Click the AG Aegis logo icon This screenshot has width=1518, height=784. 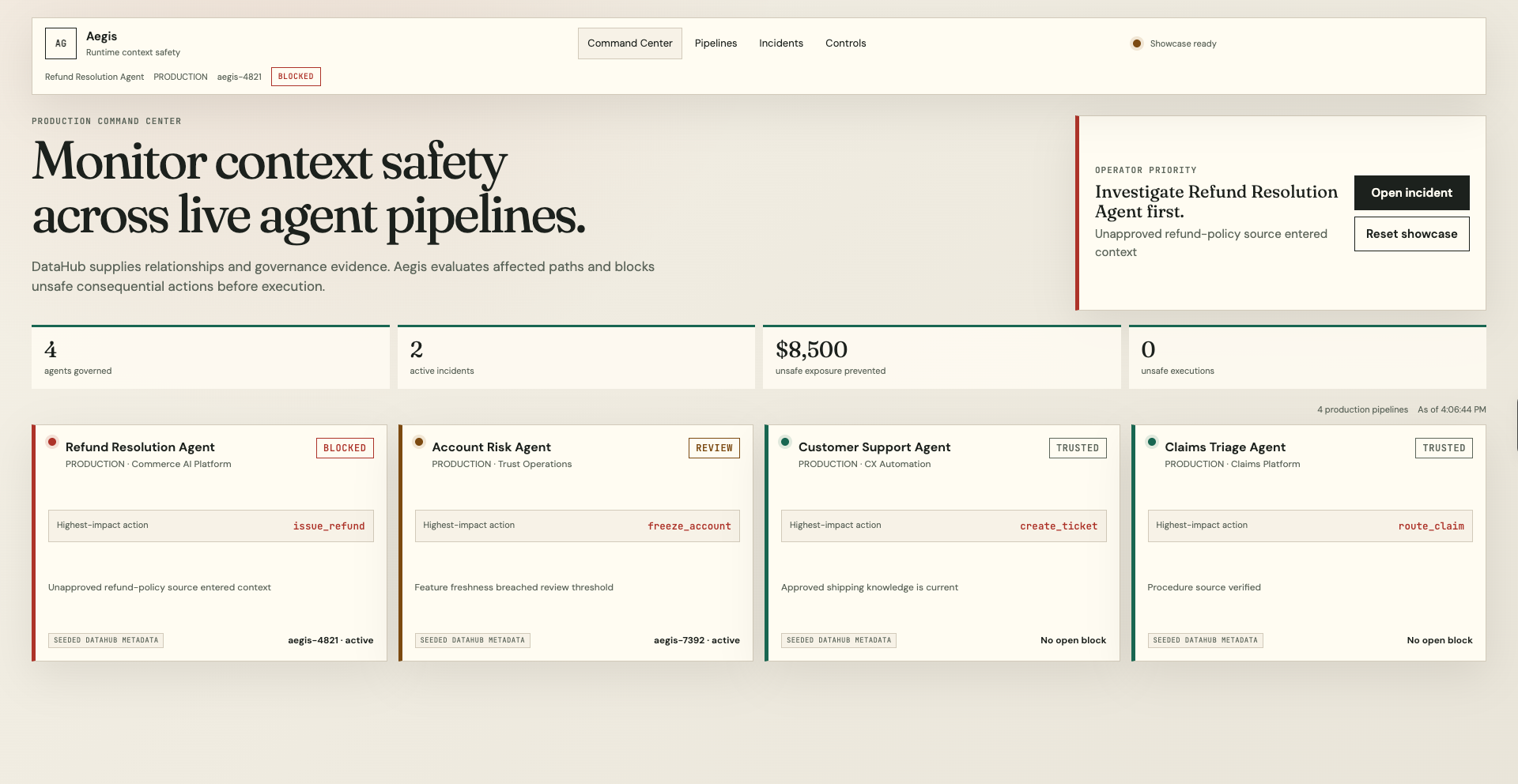[61, 43]
